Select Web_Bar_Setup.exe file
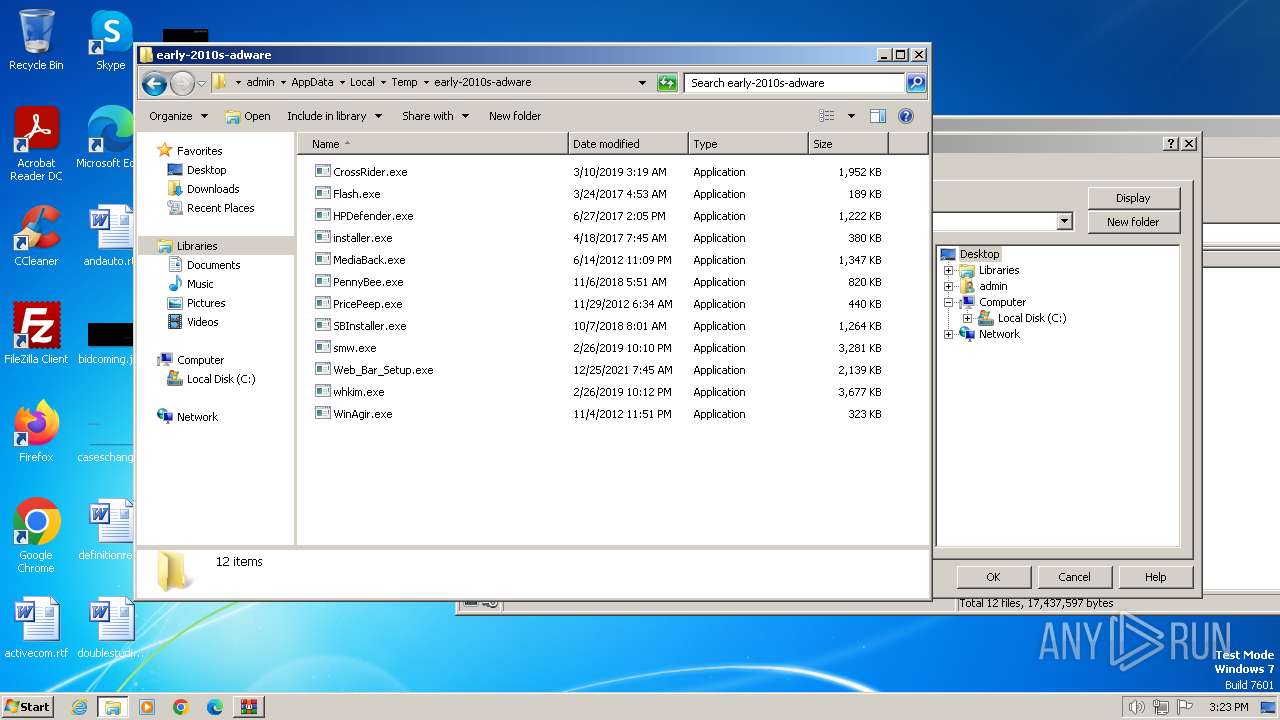This screenshot has height=720, width=1280. 382,370
